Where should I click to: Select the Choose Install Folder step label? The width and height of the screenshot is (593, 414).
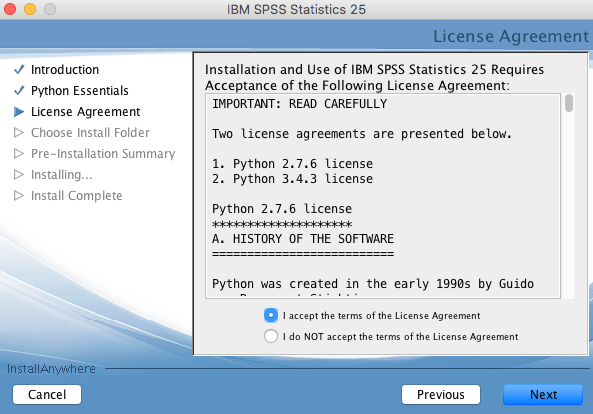[90, 133]
